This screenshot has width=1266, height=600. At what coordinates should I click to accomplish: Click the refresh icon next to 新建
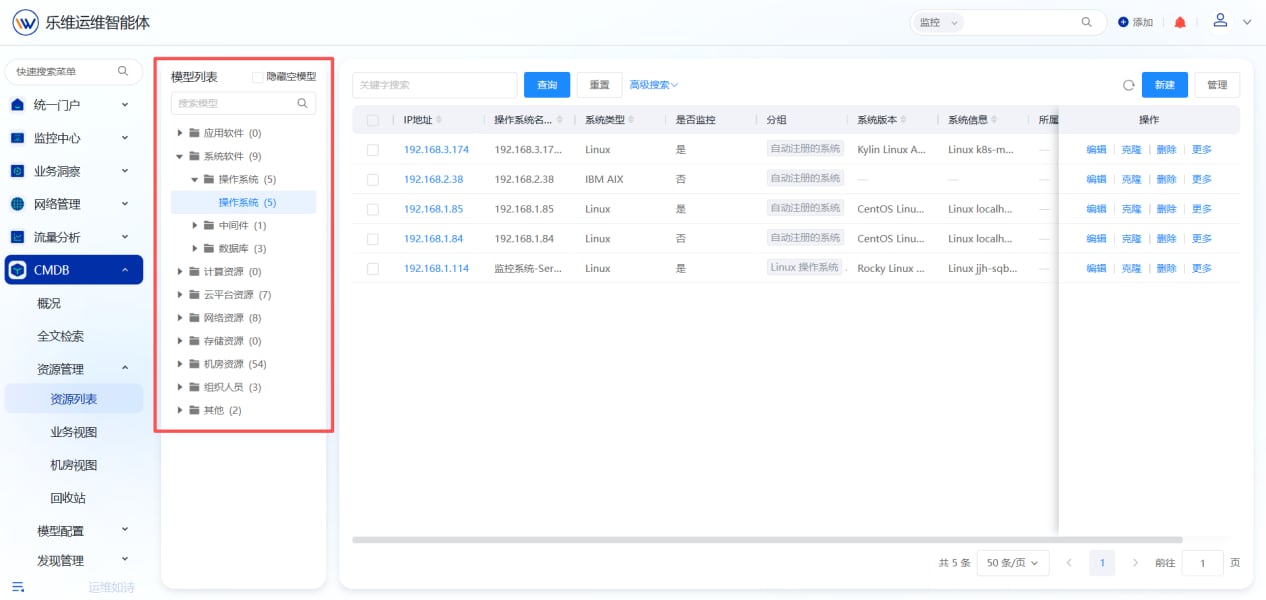pyautogui.click(x=1128, y=85)
